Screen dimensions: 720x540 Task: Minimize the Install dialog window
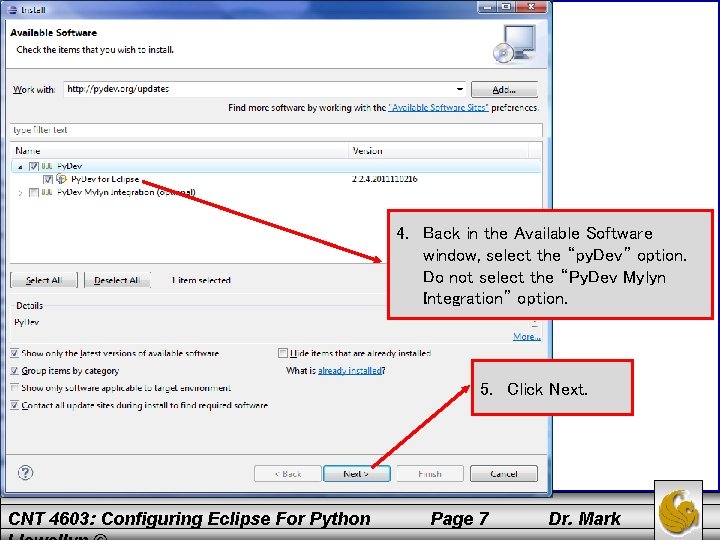[487, 6]
